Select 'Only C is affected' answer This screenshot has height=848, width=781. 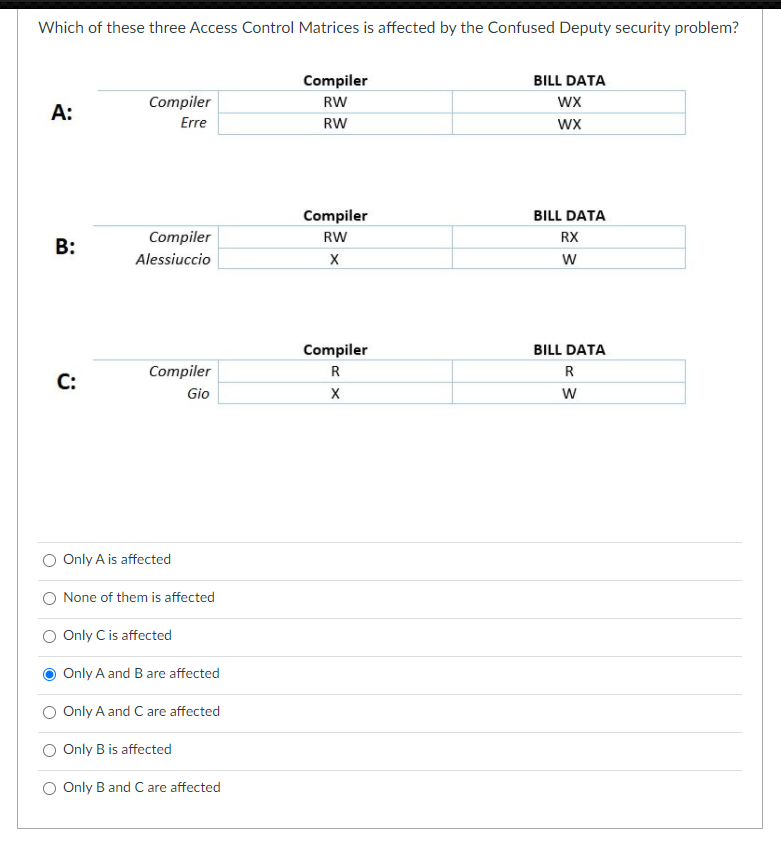click(49, 636)
